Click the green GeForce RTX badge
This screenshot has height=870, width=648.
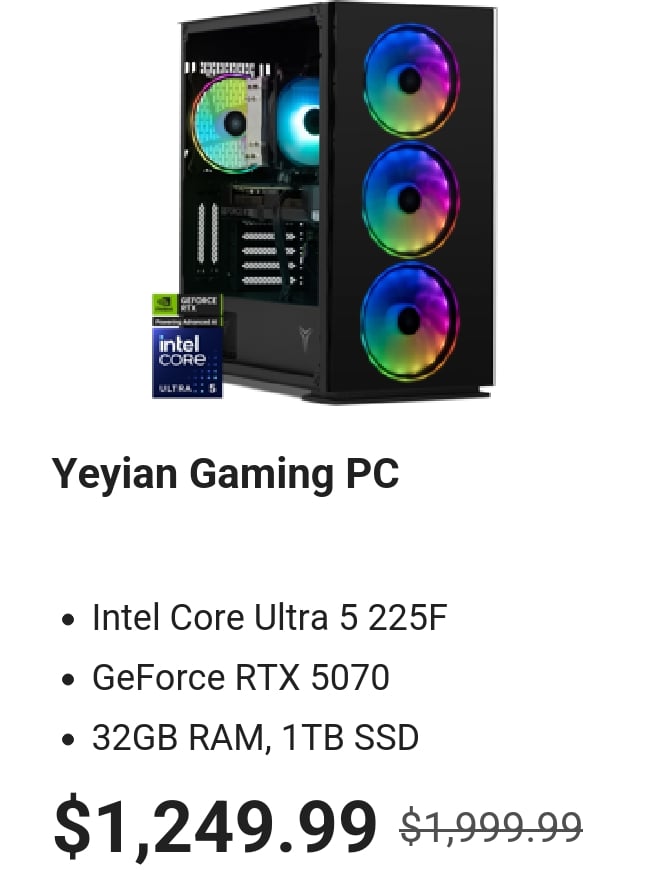[x=188, y=305]
